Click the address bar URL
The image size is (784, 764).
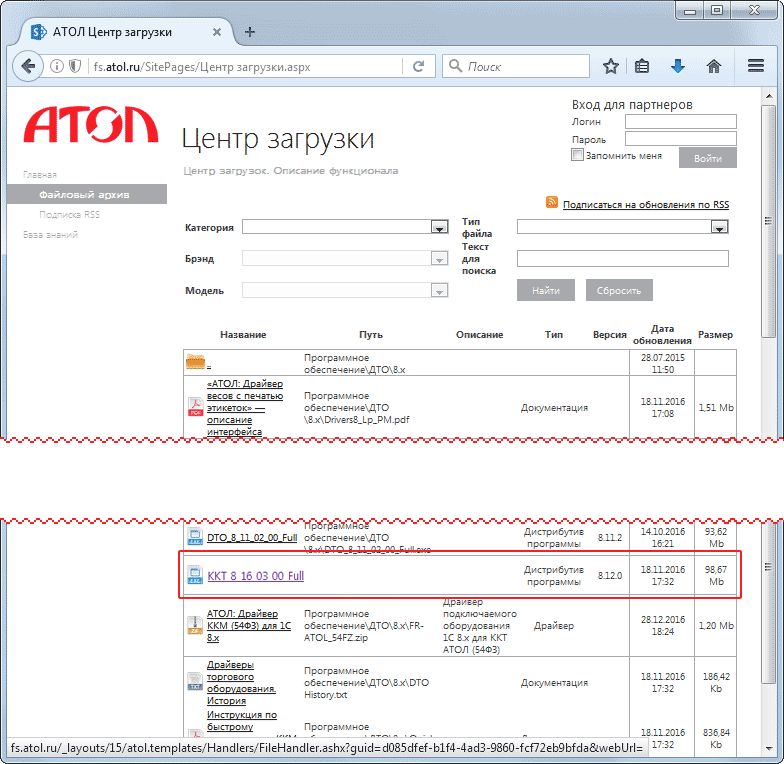click(202, 66)
